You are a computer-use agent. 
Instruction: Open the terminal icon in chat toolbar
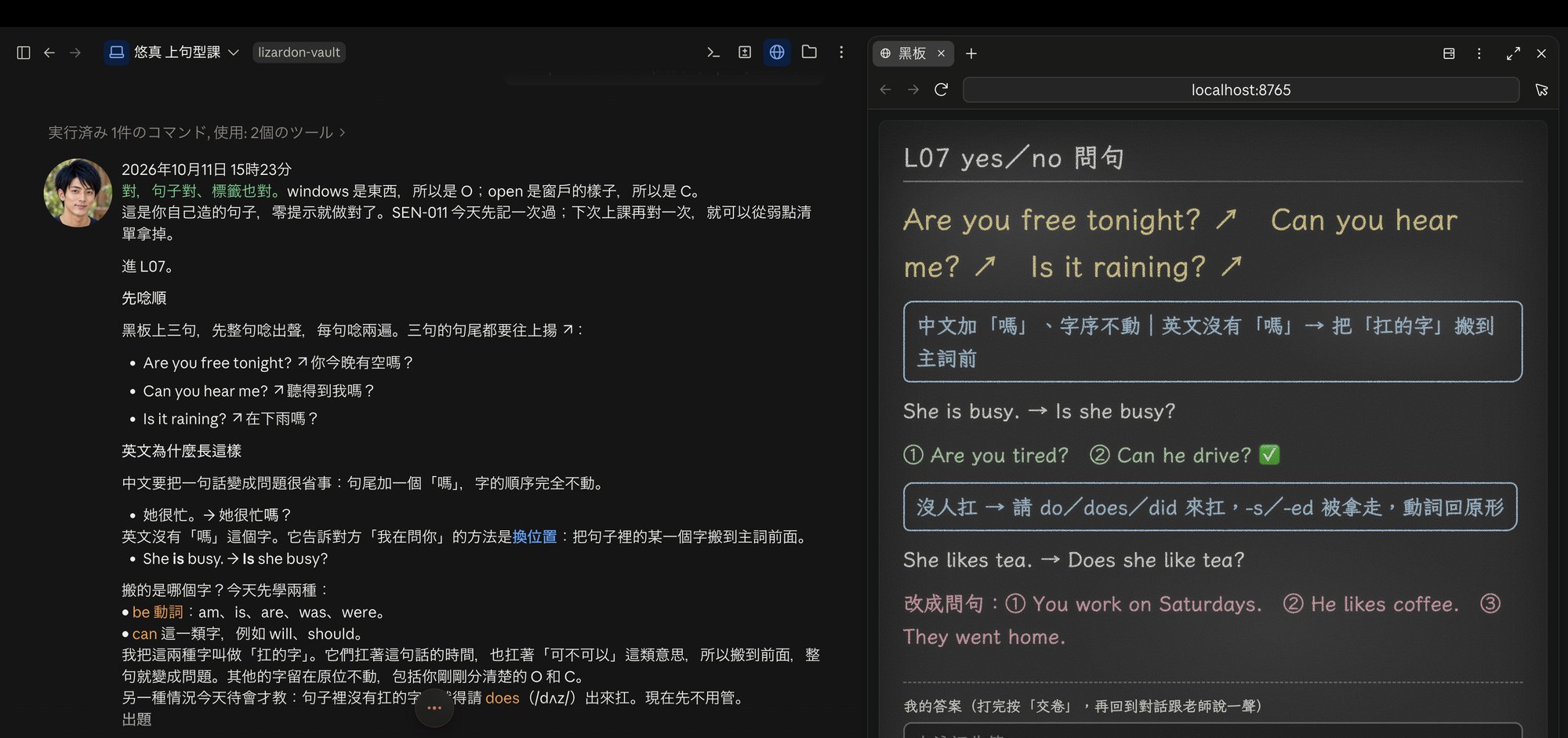click(x=713, y=53)
